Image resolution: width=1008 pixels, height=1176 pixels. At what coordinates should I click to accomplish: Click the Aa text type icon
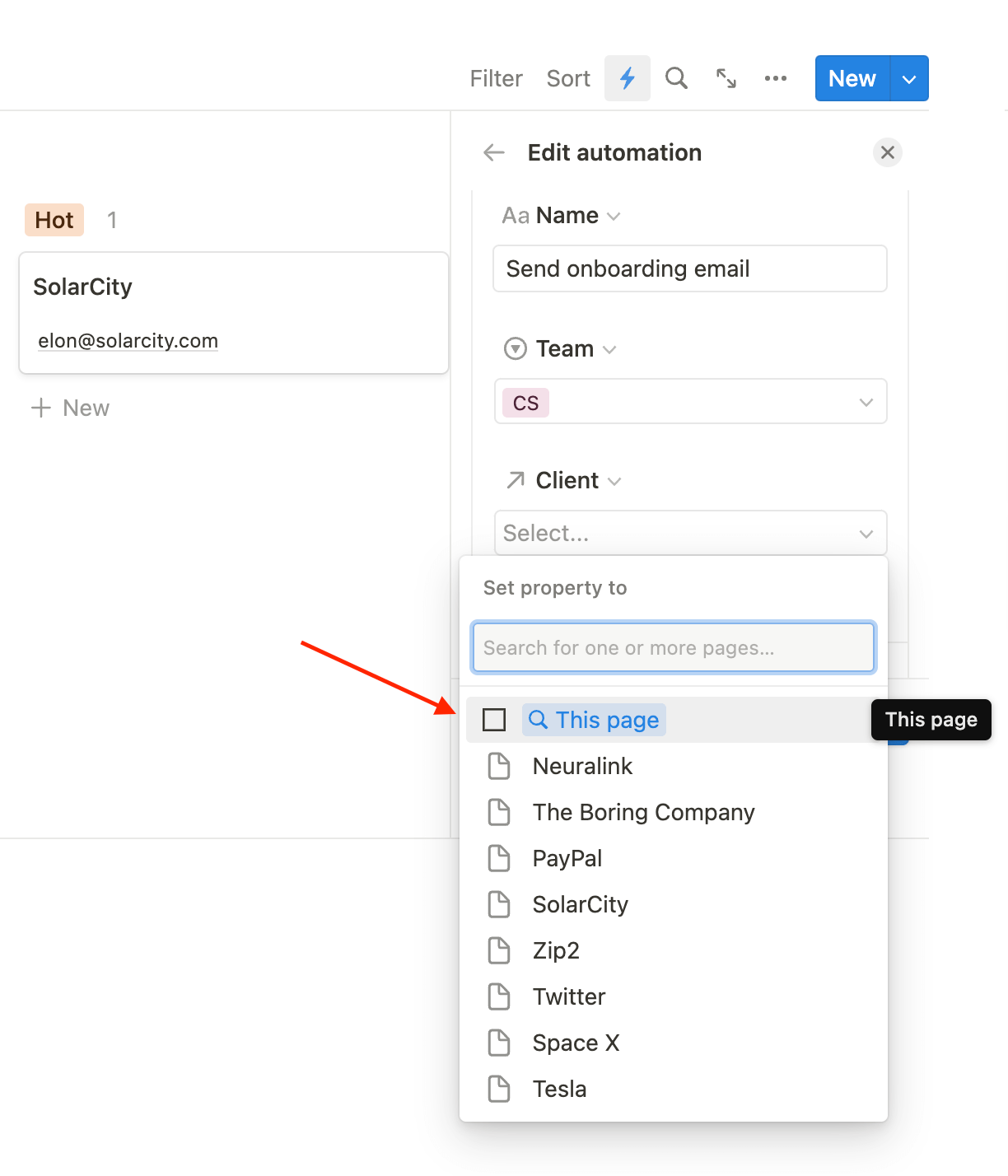(x=516, y=216)
